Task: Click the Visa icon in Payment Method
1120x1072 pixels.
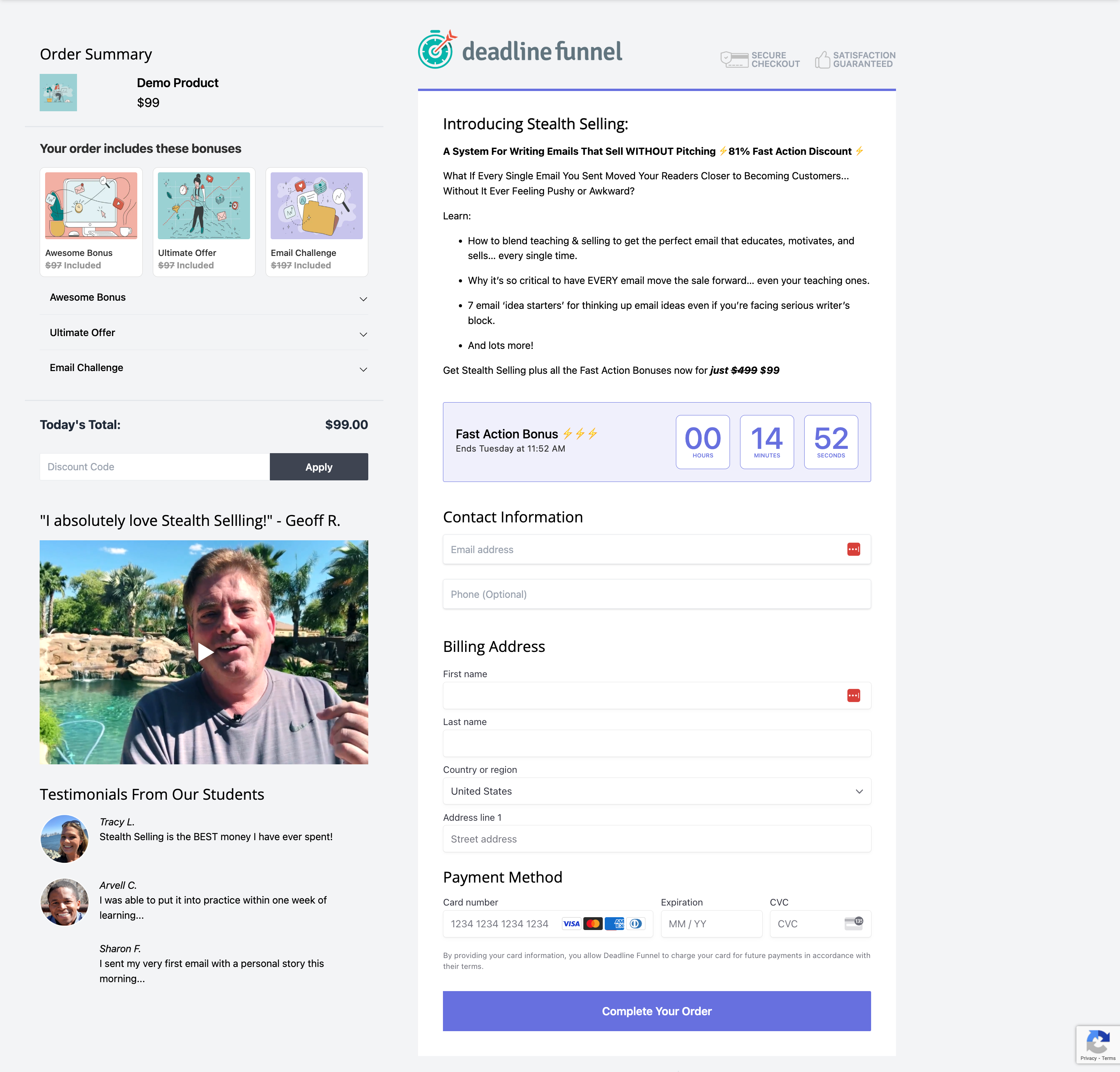Action: pyautogui.click(x=571, y=923)
